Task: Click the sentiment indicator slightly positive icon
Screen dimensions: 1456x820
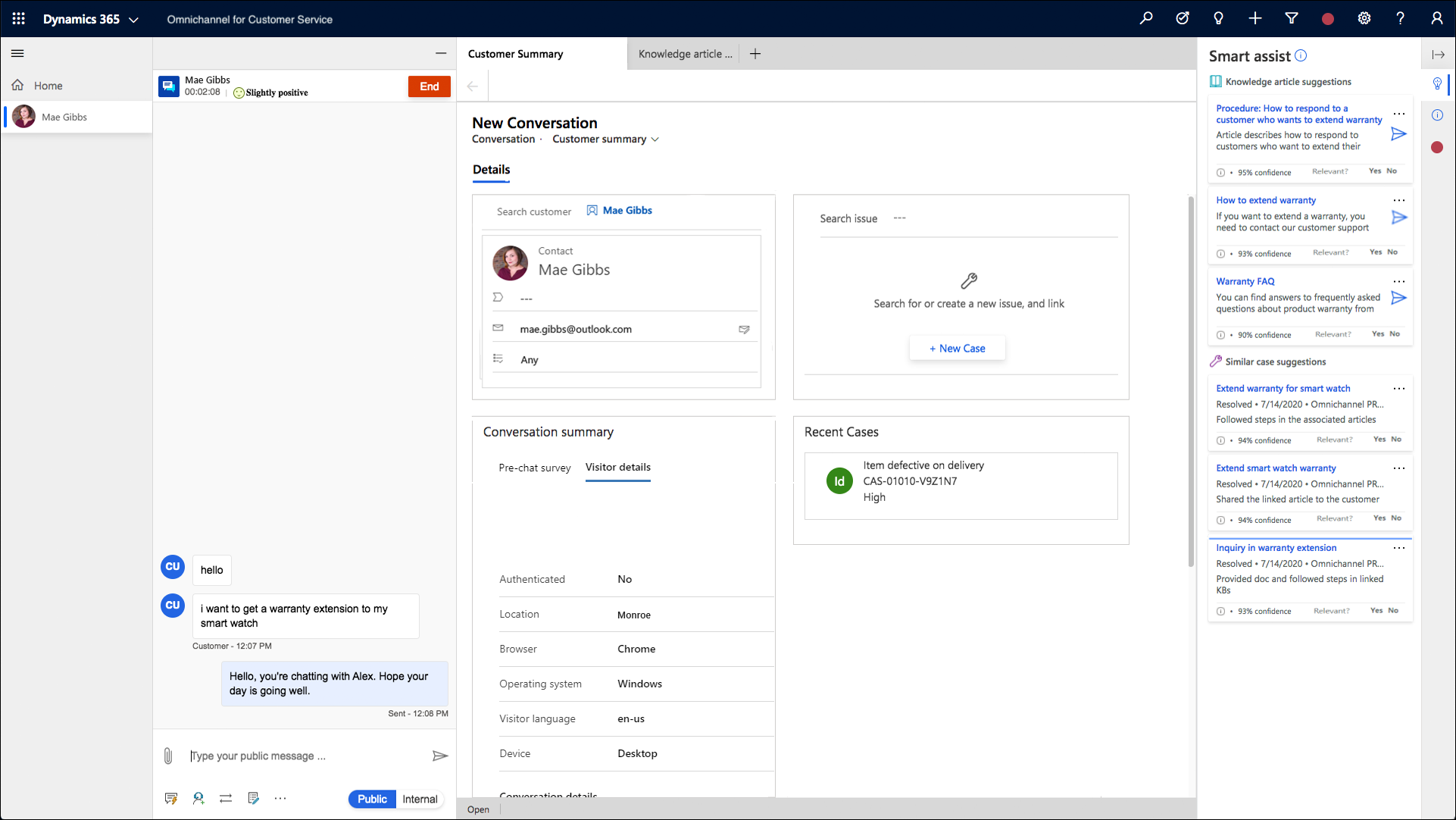Action: tap(239, 92)
